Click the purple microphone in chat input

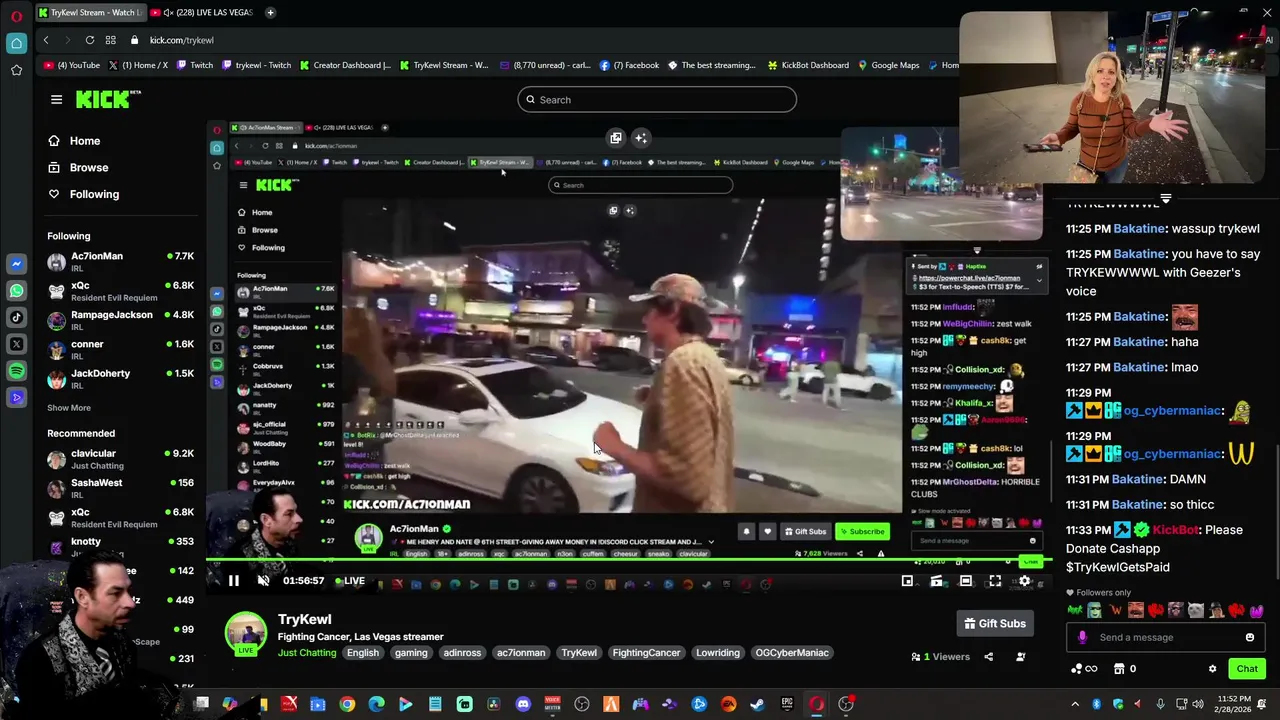point(1082,637)
